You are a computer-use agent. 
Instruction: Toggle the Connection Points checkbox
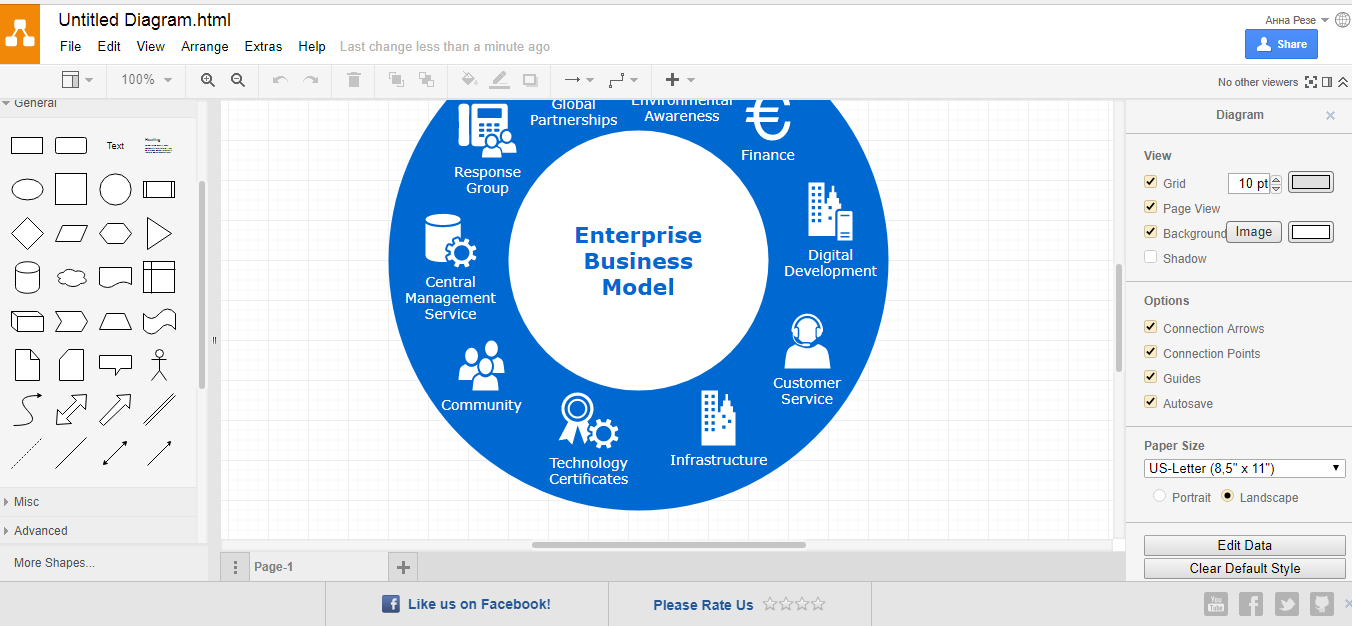click(x=1151, y=352)
